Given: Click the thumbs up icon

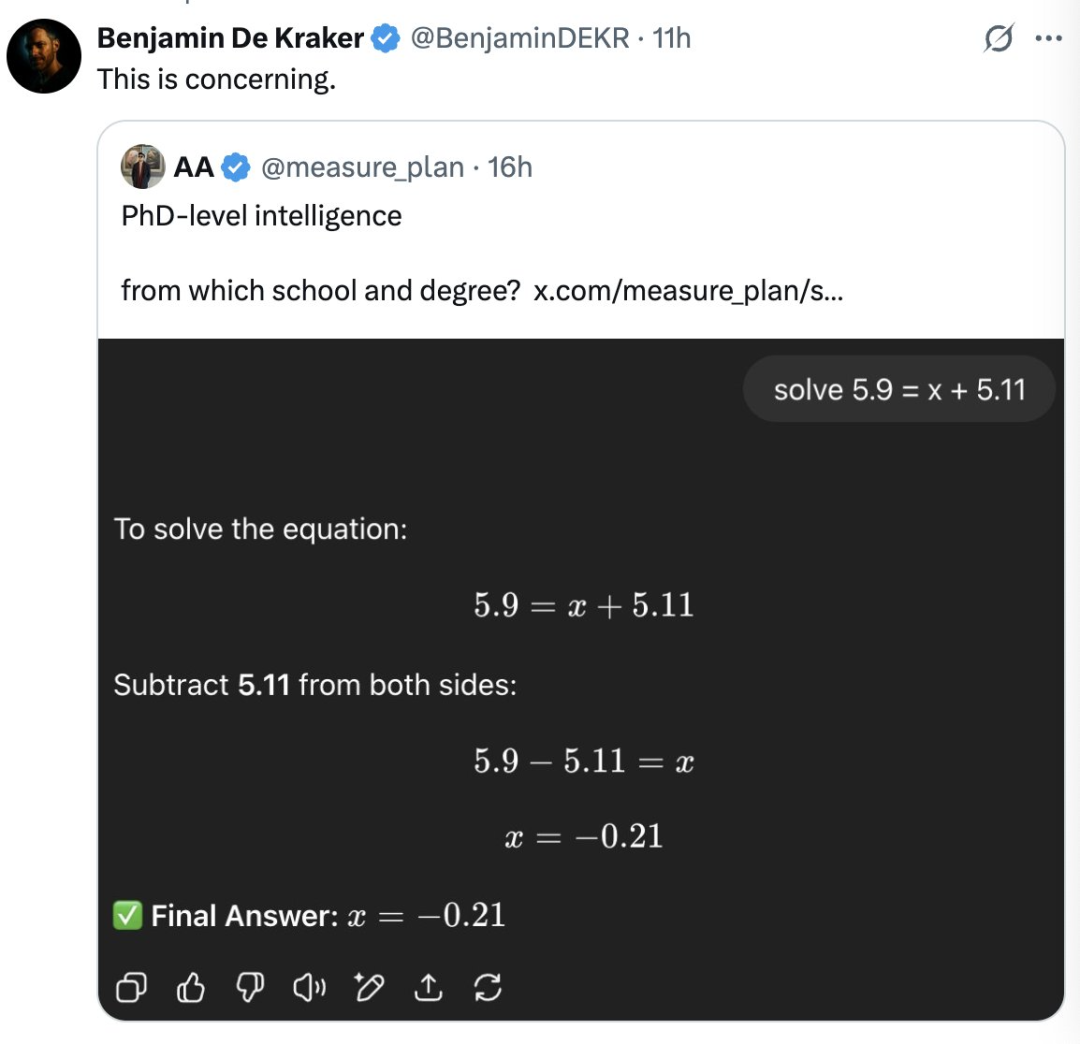Looking at the screenshot, I should pyautogui.click(x=191, y=987).
